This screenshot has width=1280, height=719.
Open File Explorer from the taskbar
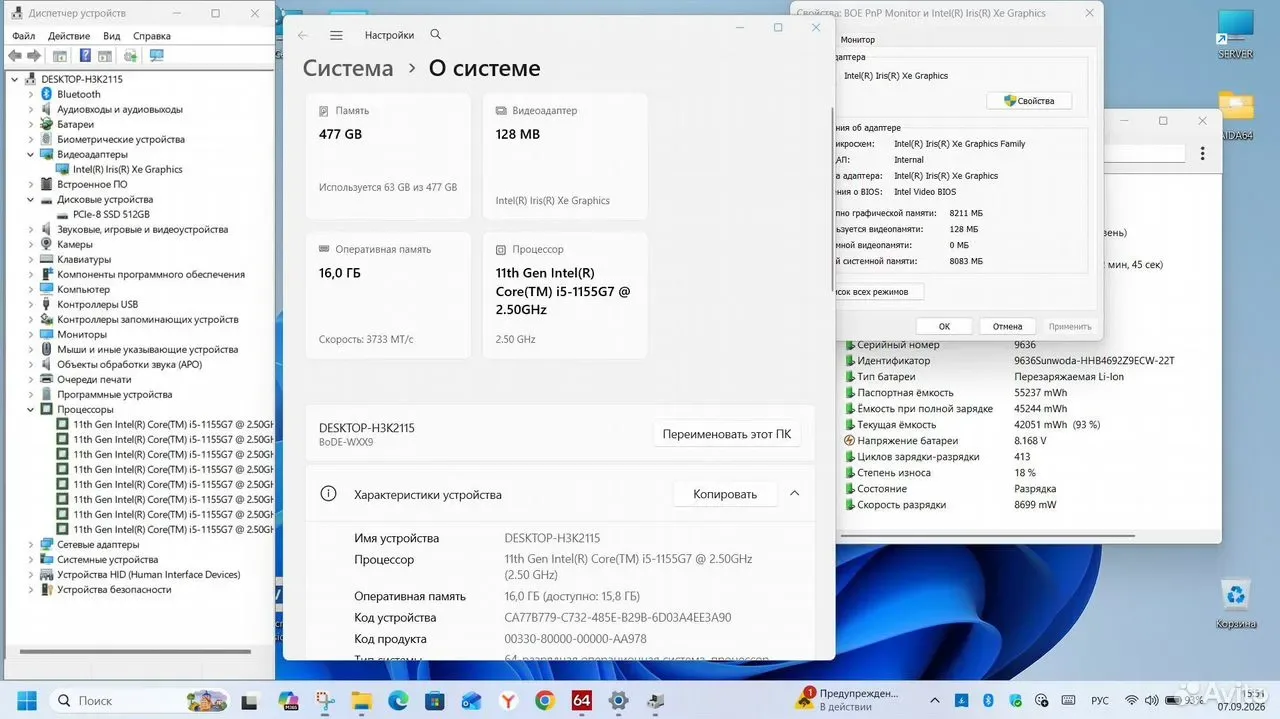(361, 701)
